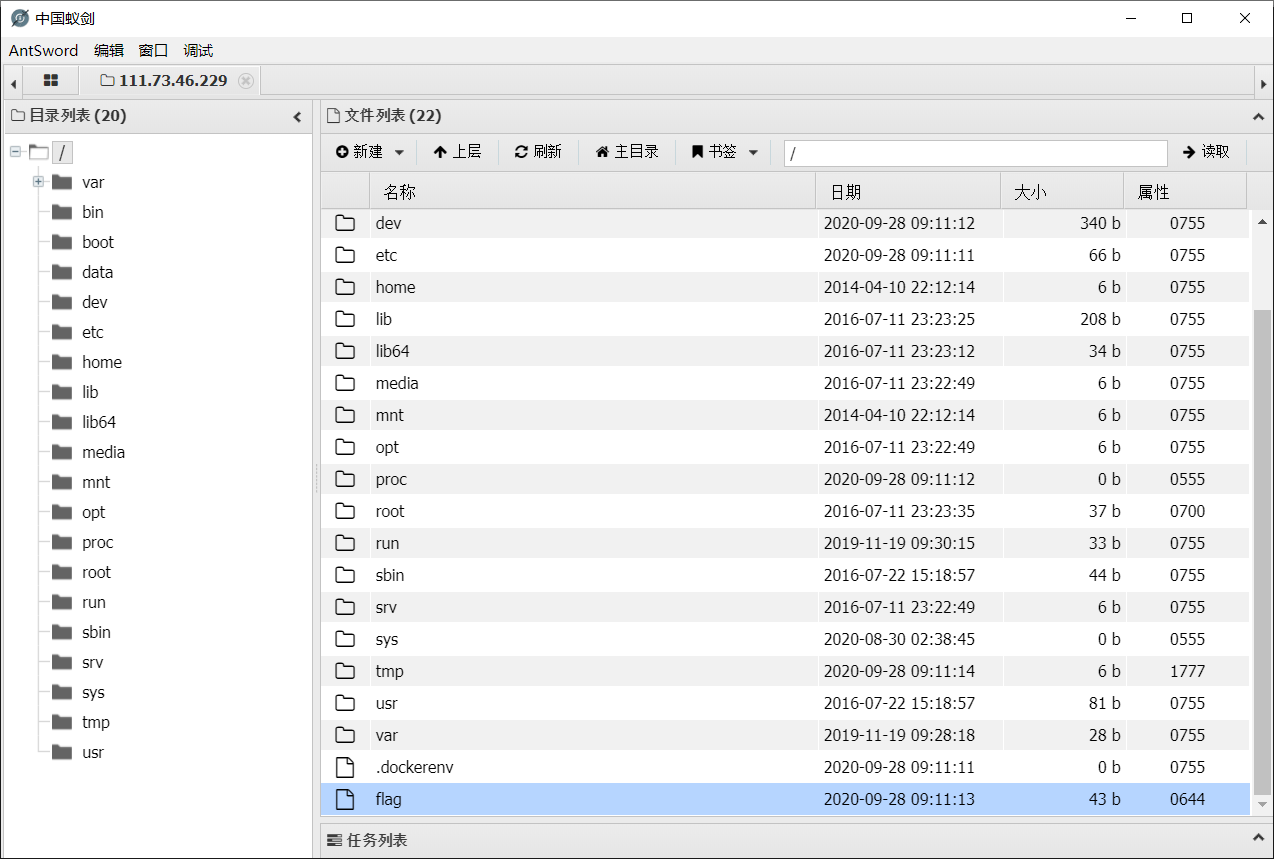1274x859 pixels.
Task: Sort files by the 大小 column
Action: [x=1062, y=192]
